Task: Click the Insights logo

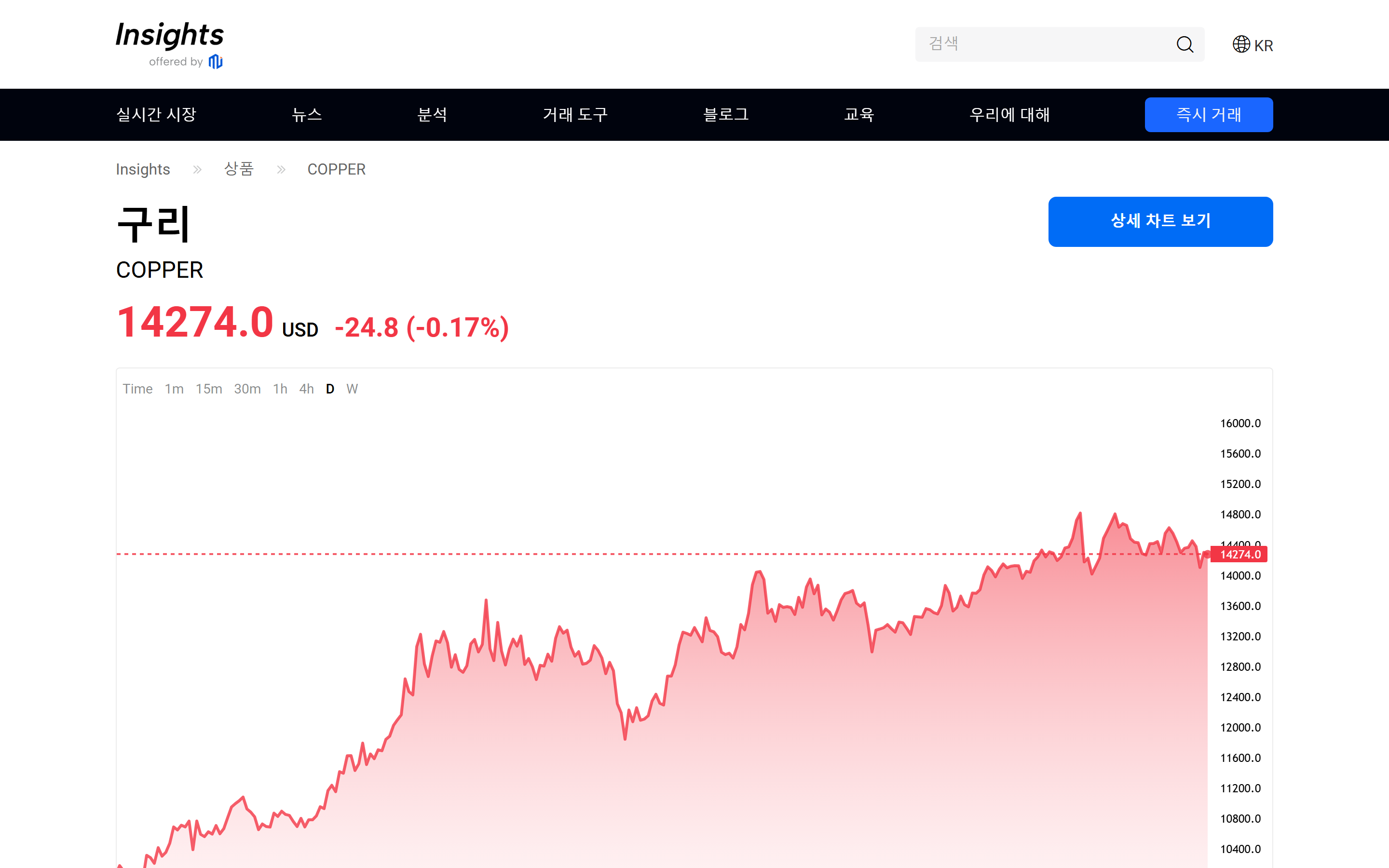Action: tap(169, 44)
